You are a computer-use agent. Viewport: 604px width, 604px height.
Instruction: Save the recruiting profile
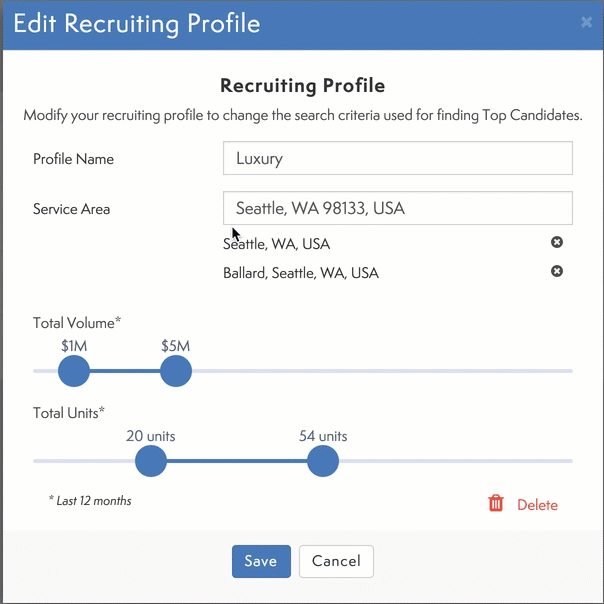pyautogui.click(x=261, y=561)
